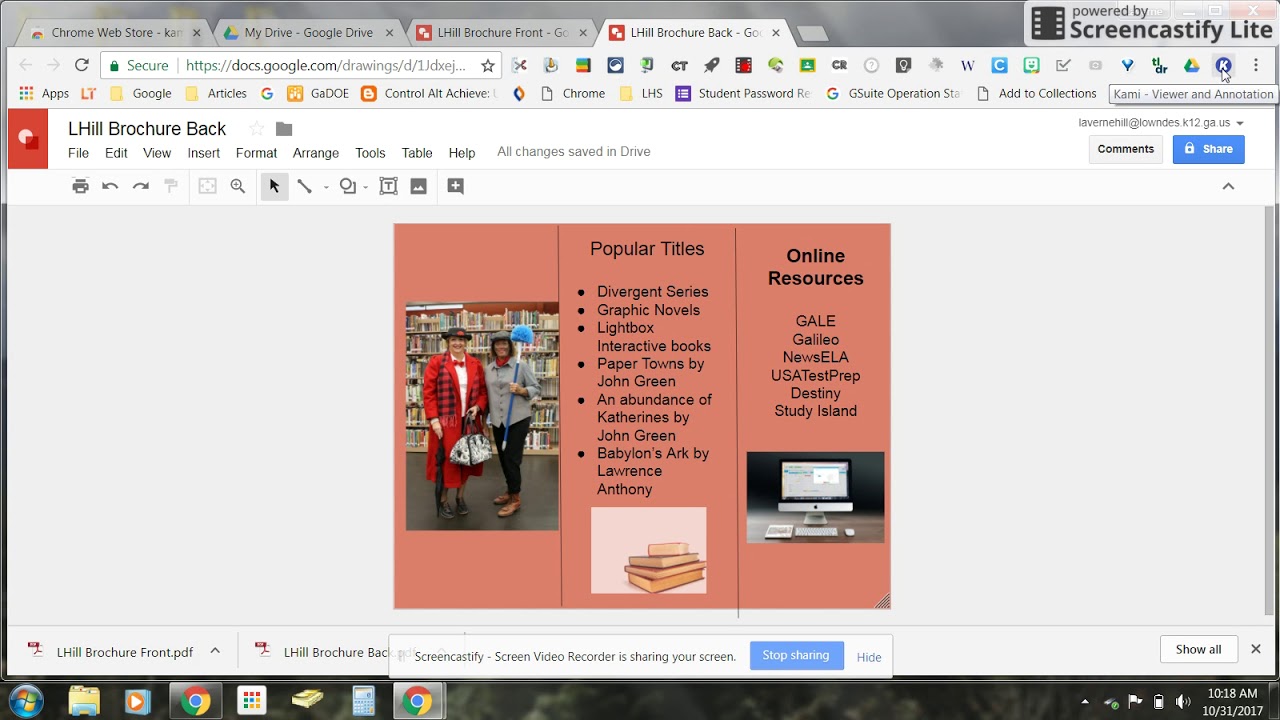This screenshot has width=1280, height=720.
Task: Click the blue Share button
Action: 1208,149
